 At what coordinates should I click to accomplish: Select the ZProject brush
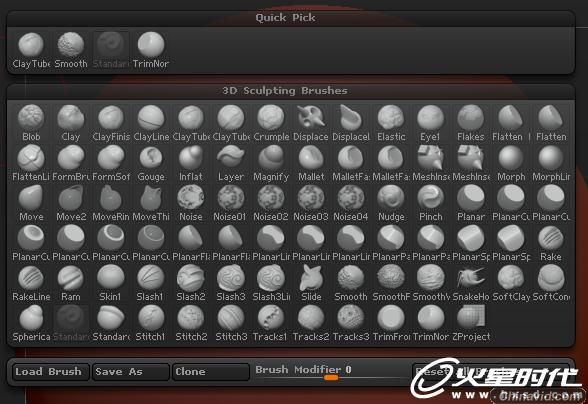click(471, 323)
